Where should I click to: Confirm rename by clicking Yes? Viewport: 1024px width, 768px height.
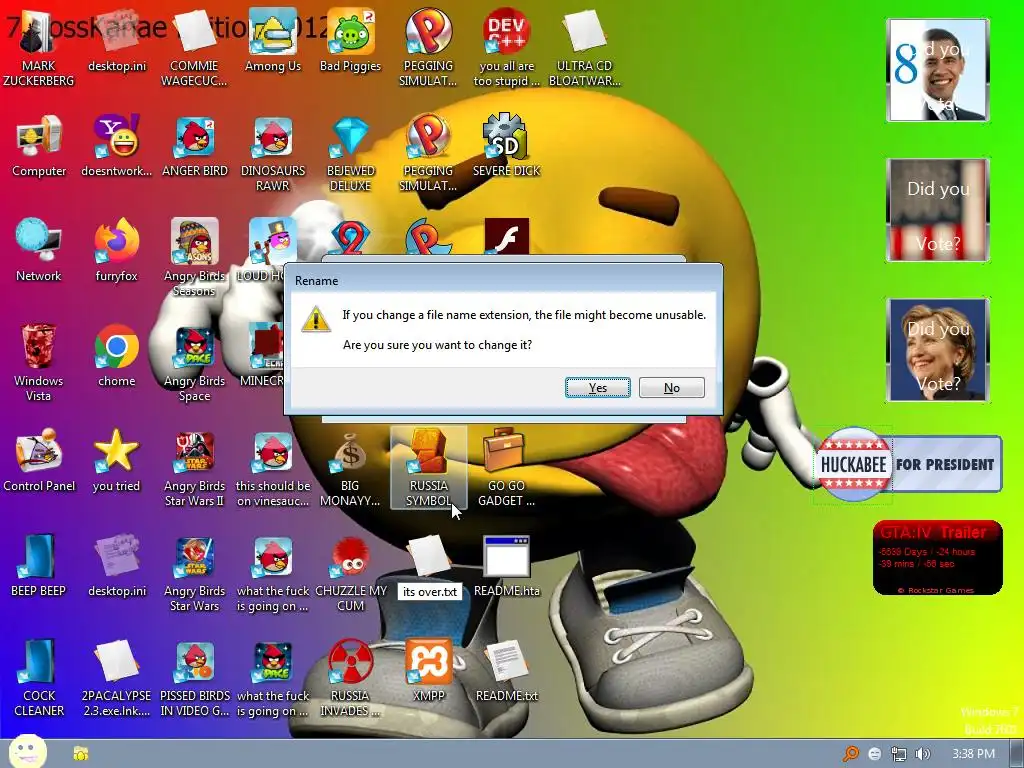click(x=598, y=387)
